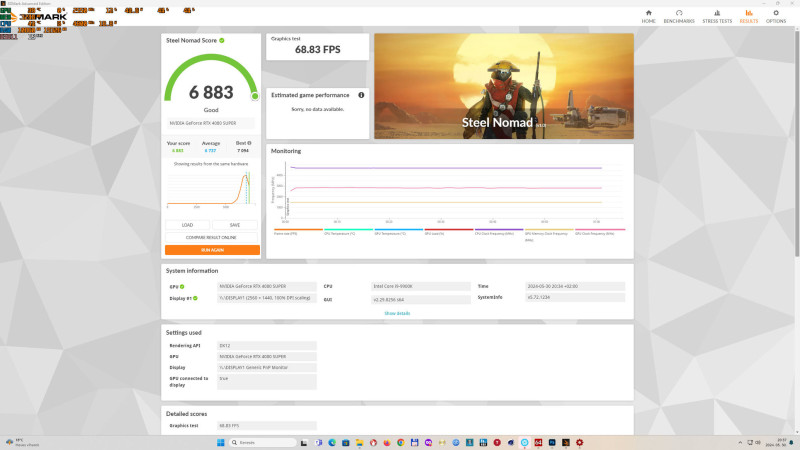Open the Benchmarks tab

coord(679,16)
